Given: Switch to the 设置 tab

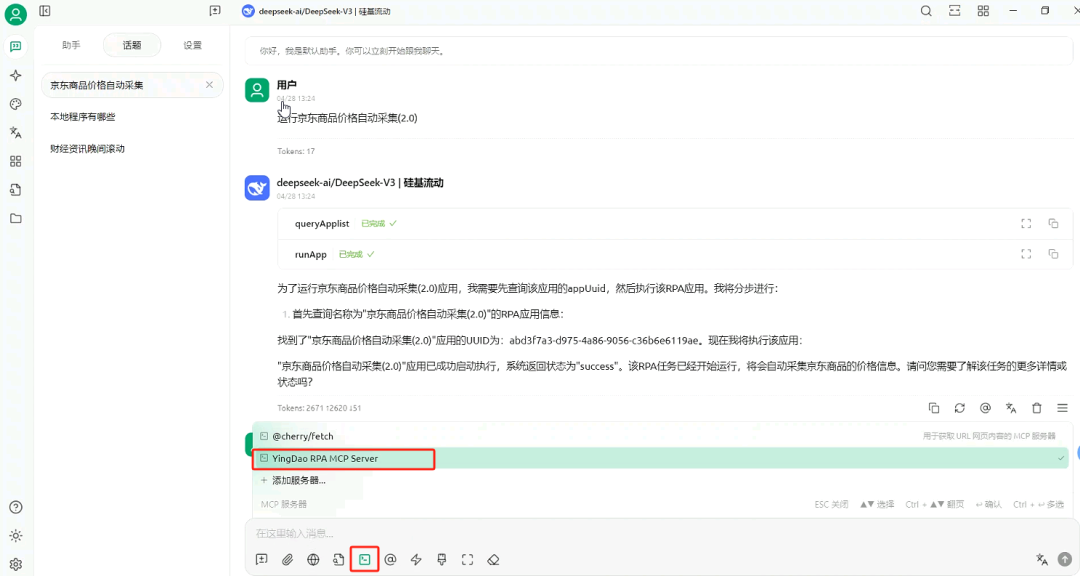Looking at the screenshot, I should point(192,45).
